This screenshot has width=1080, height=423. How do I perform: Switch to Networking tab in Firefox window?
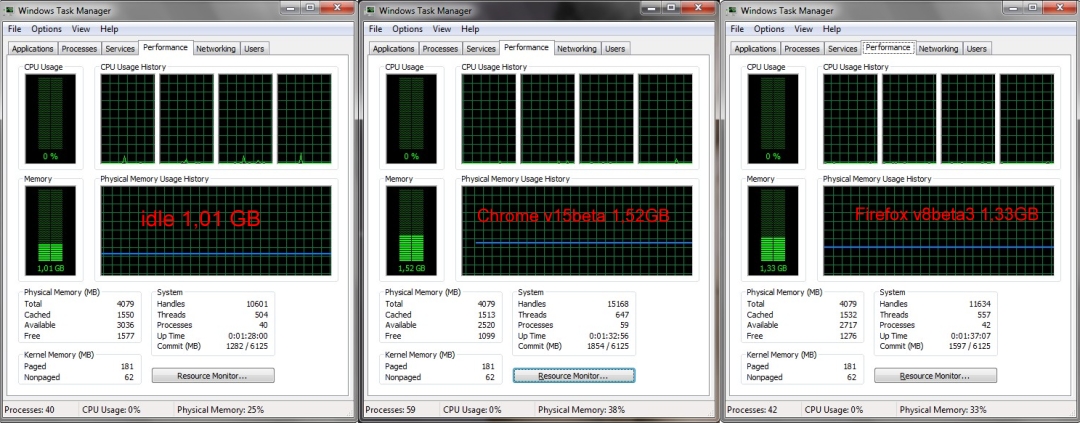[x=938, y=49]
